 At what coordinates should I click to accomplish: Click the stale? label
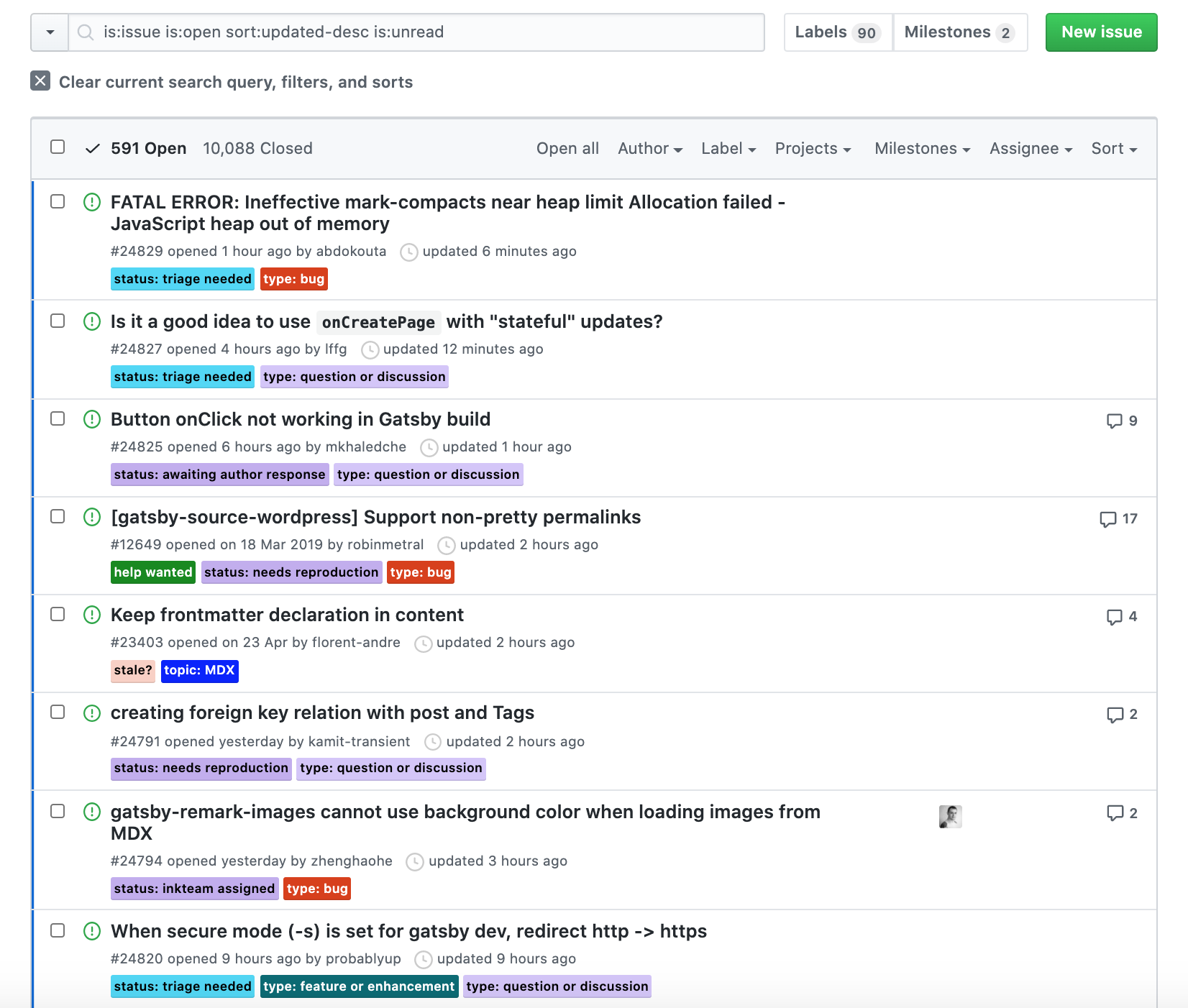coord(133,670)
